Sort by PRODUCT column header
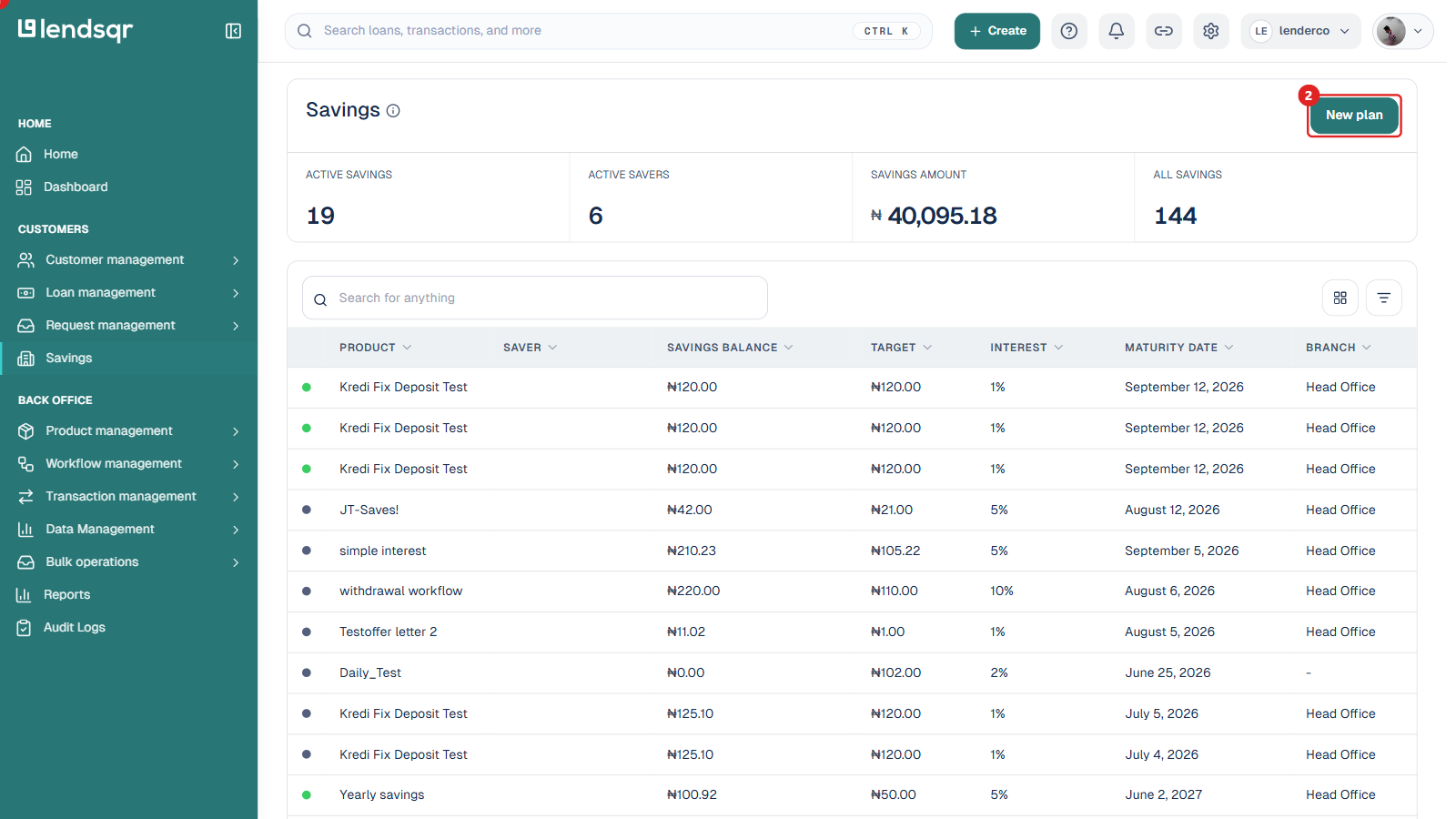 tap(375, 348)
